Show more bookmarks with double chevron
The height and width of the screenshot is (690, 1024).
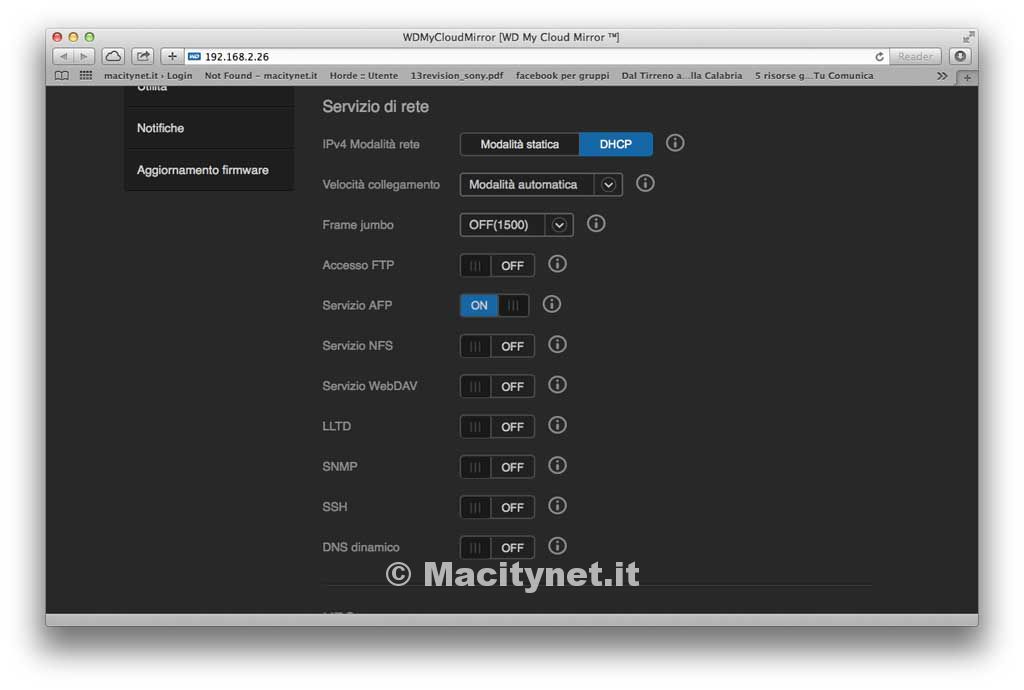(x=942, y=76)
